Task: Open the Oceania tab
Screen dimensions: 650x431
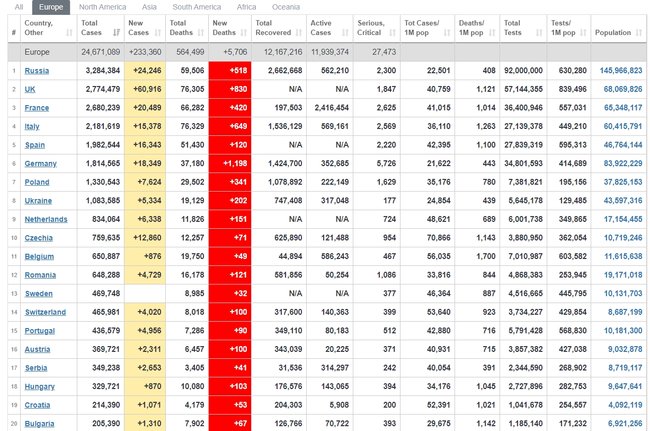Action: coord(286,7)
